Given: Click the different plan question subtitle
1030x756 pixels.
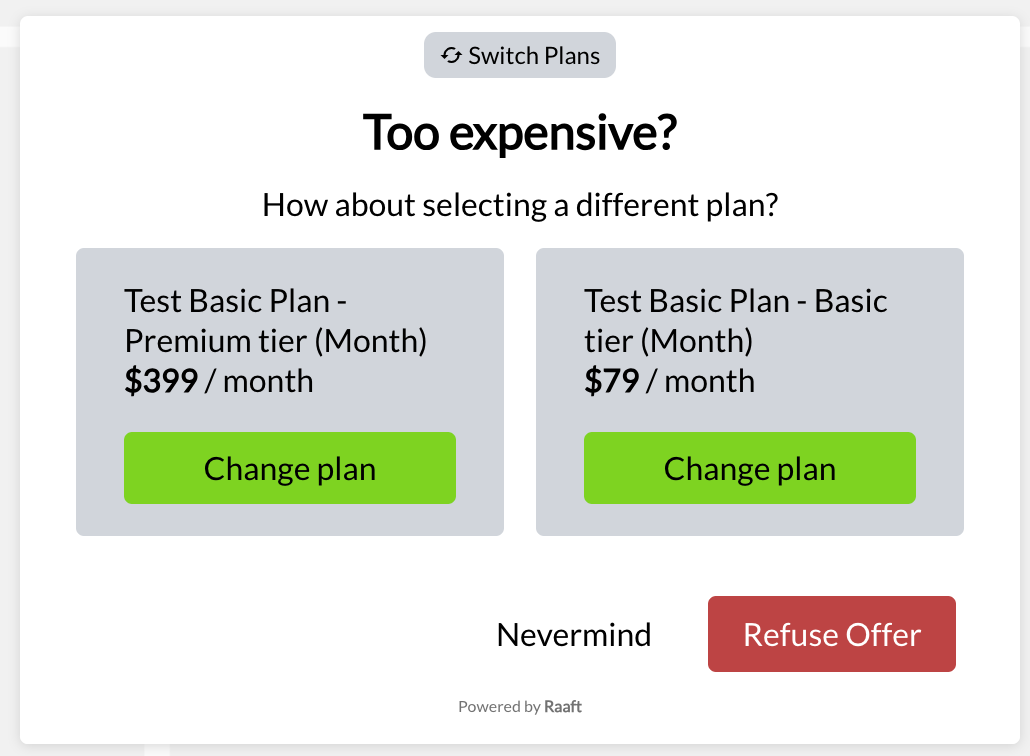Looking at the screenshot, I should 520,205.
